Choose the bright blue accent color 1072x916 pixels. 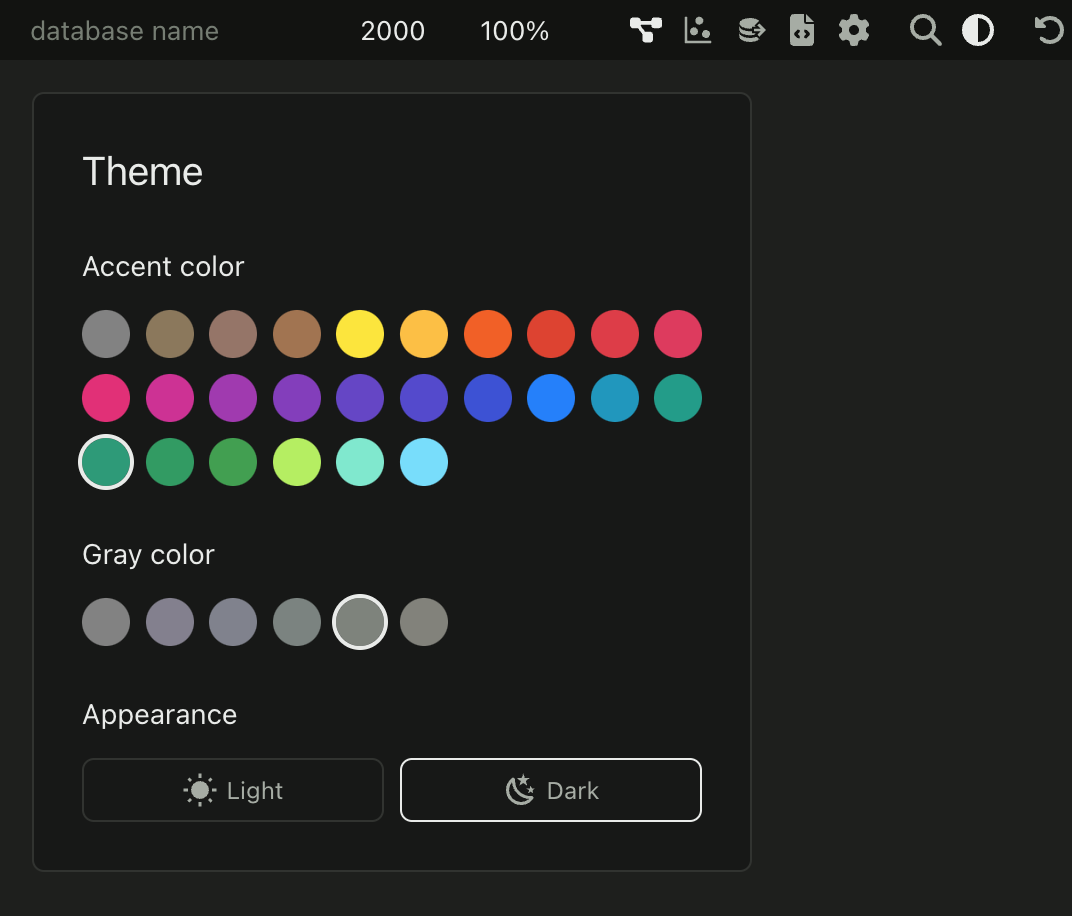tap(551, 398)
